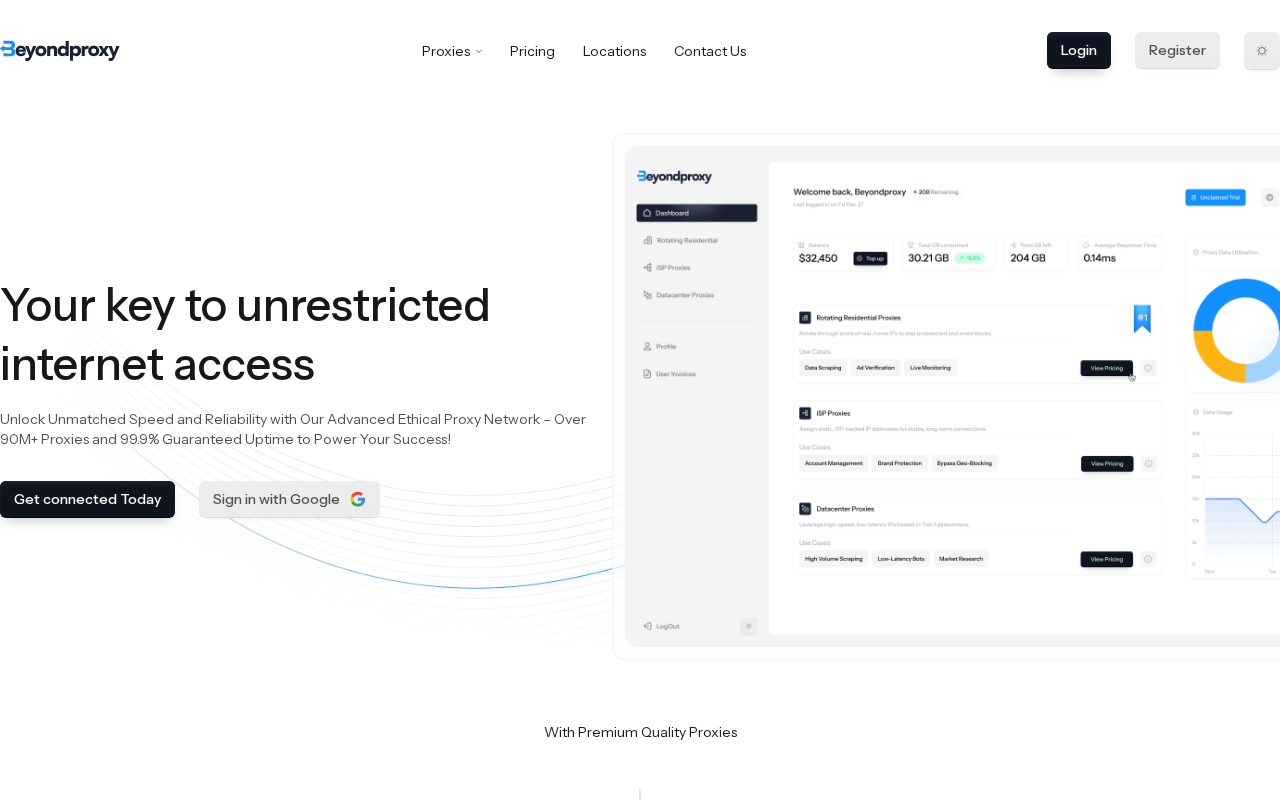Toggle the light/dark theme sun button

(x=1262, y=51)
